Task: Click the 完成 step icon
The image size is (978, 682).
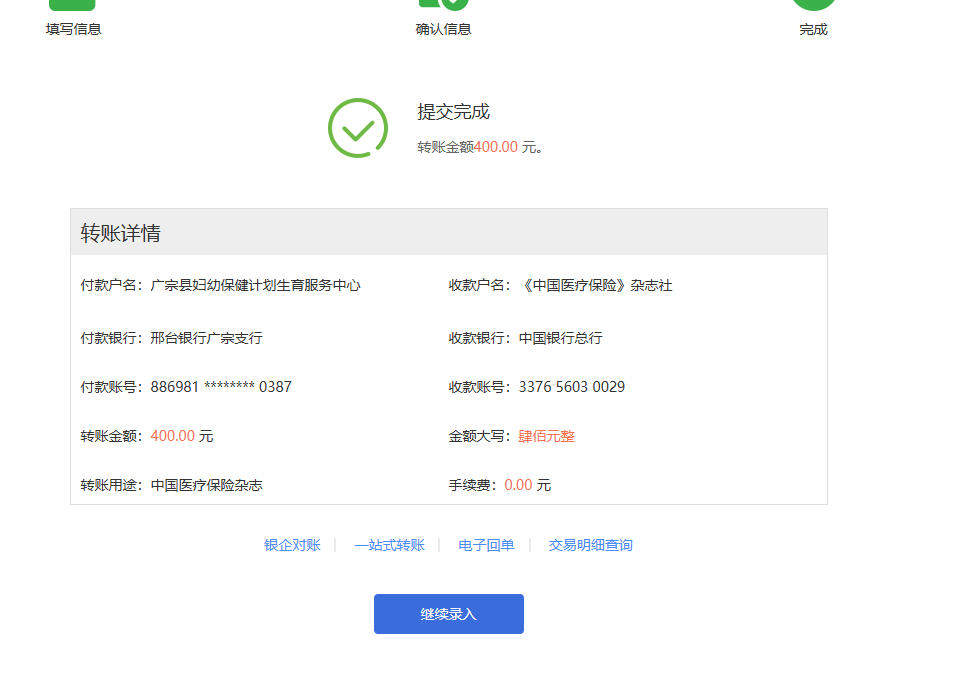Action: click(x=813, y=5)
